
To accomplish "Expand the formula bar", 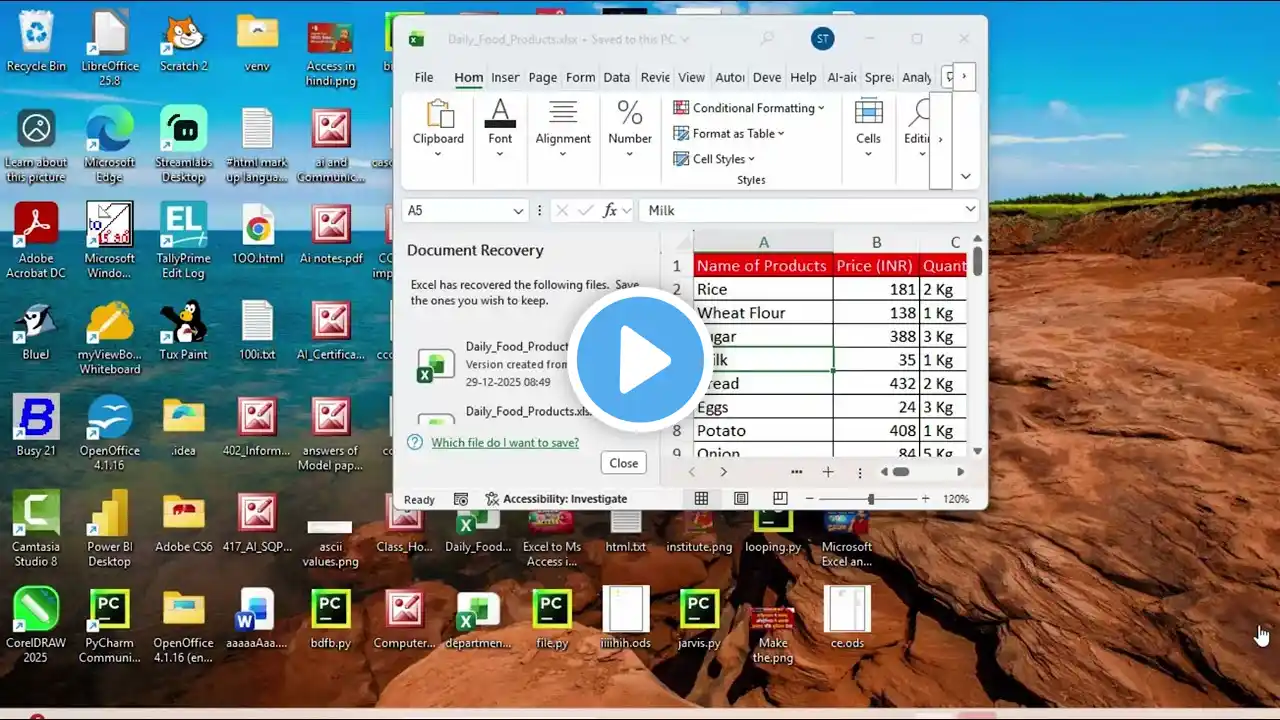I will 970,210.
